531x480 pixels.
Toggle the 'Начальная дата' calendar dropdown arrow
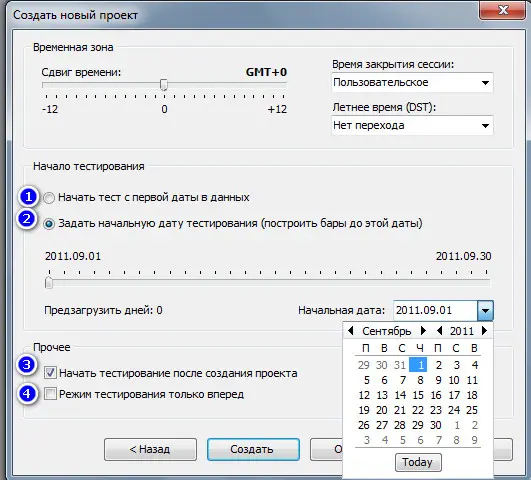[485, 310]
